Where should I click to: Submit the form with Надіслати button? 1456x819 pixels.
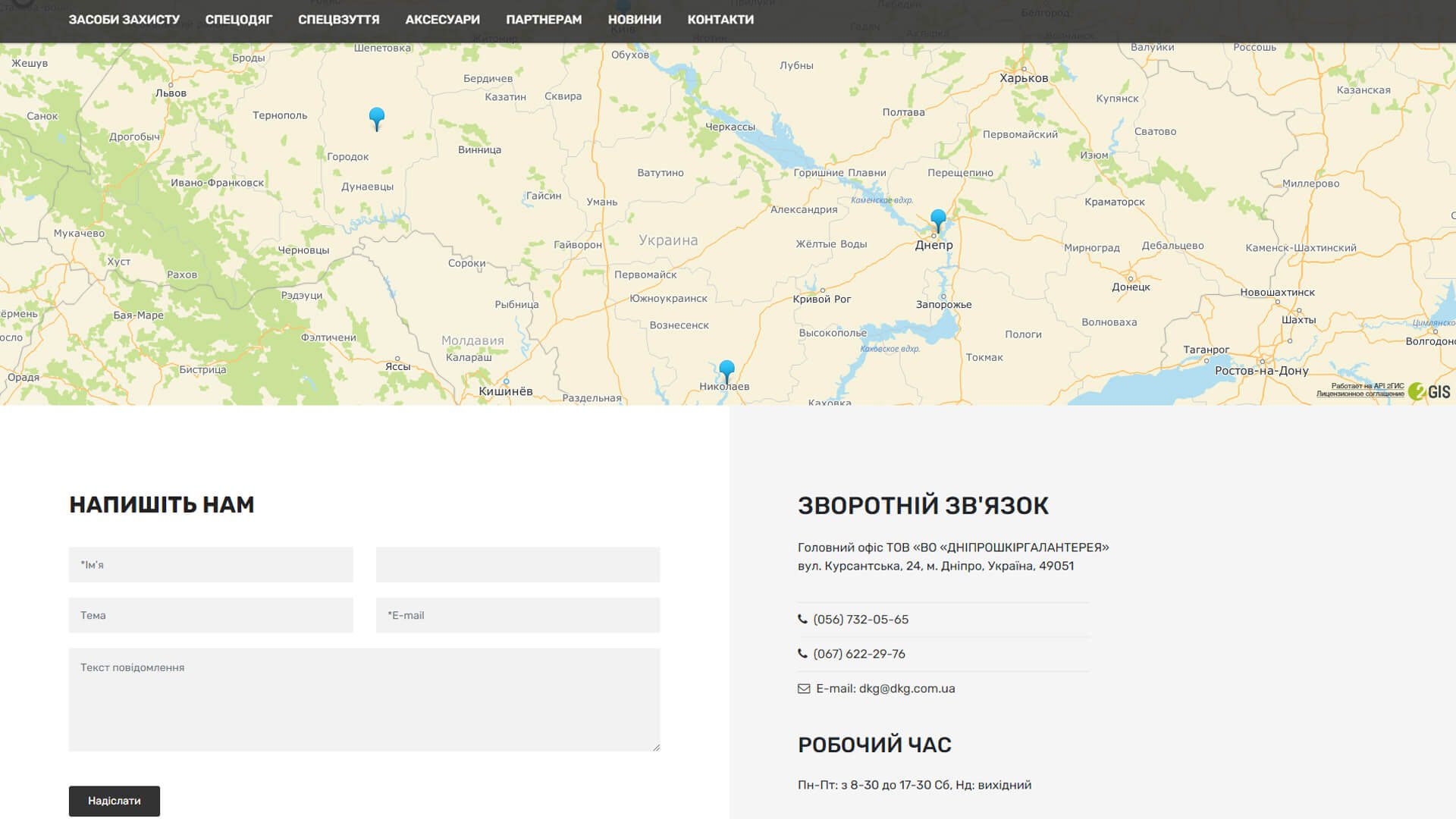click(x=115, y=801)
